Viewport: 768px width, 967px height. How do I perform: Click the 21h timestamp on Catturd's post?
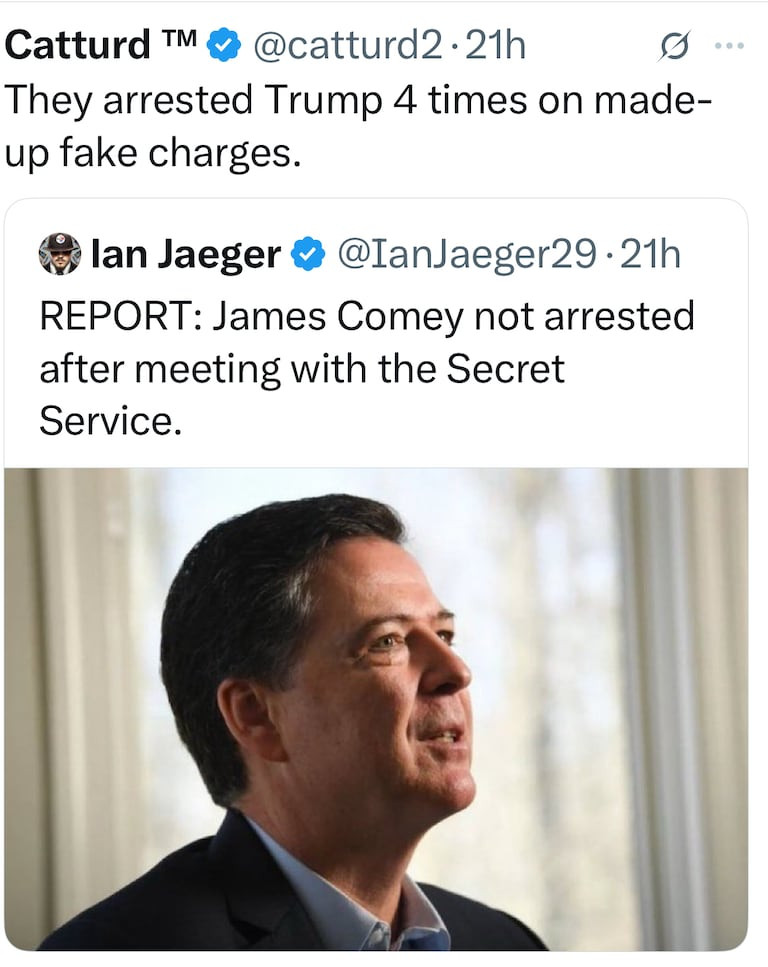(x=496, y=46)
